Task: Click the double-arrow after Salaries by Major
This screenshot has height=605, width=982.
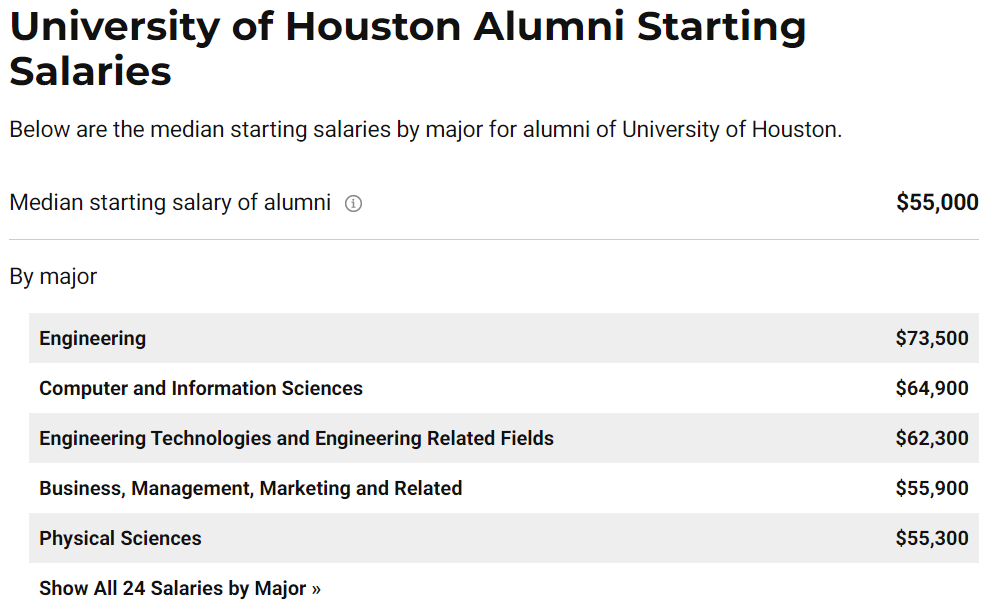Action: coord(316,589)
